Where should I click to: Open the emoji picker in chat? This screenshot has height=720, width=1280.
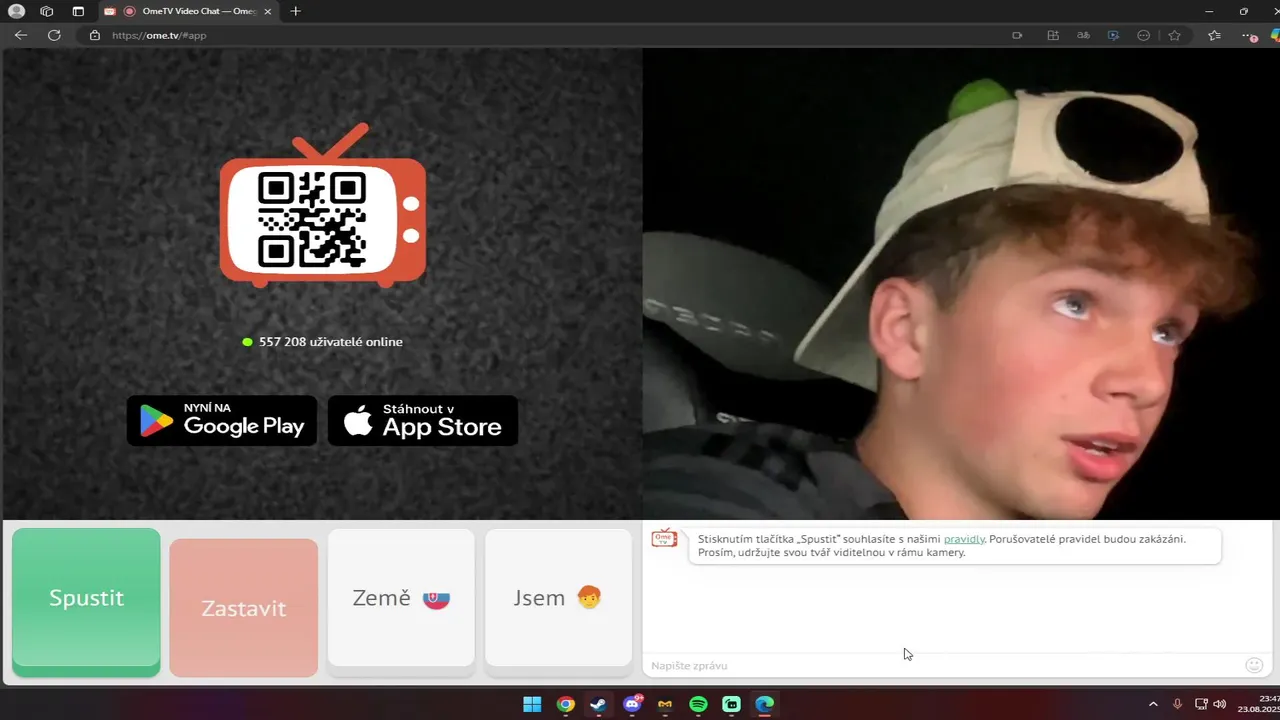1254,665
